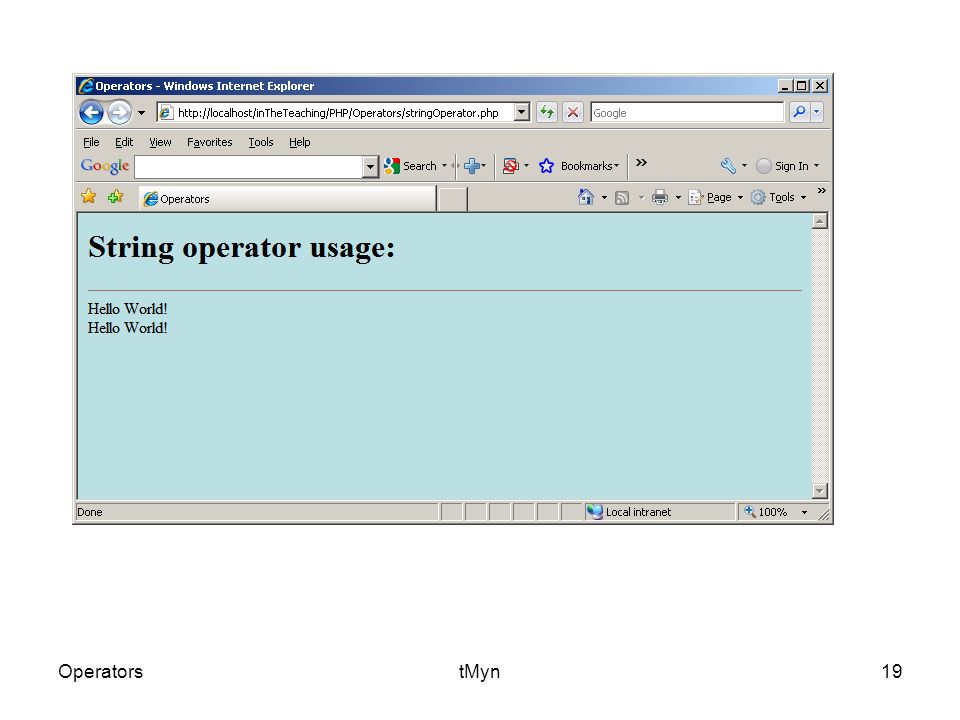This screenshot has width=960, height=720.
Task: Click the wrench settings icon on Google toolbar
Action: (x=728, y=166)
